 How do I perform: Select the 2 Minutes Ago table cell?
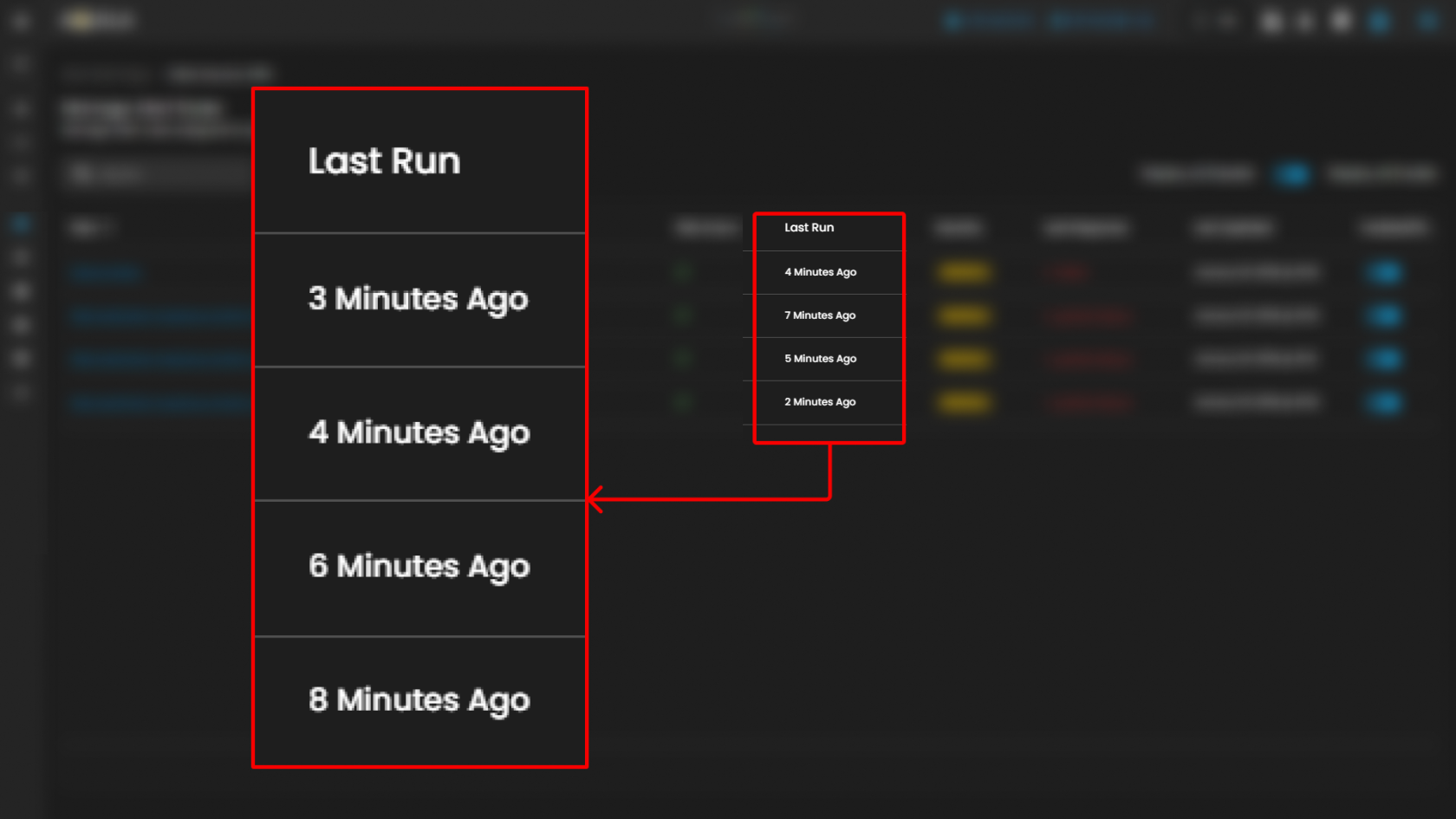coord(820,402)
